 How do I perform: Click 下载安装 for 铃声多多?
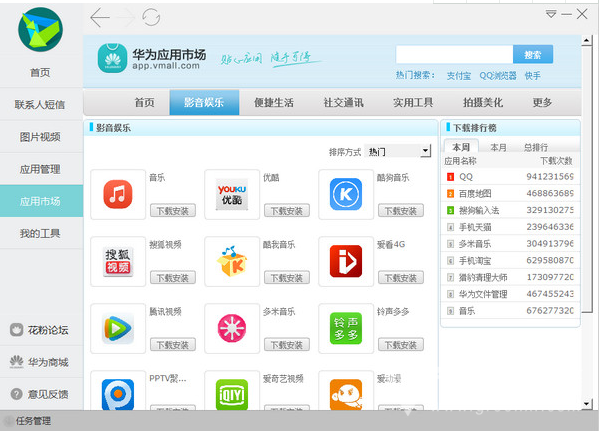tap(401, 345)
